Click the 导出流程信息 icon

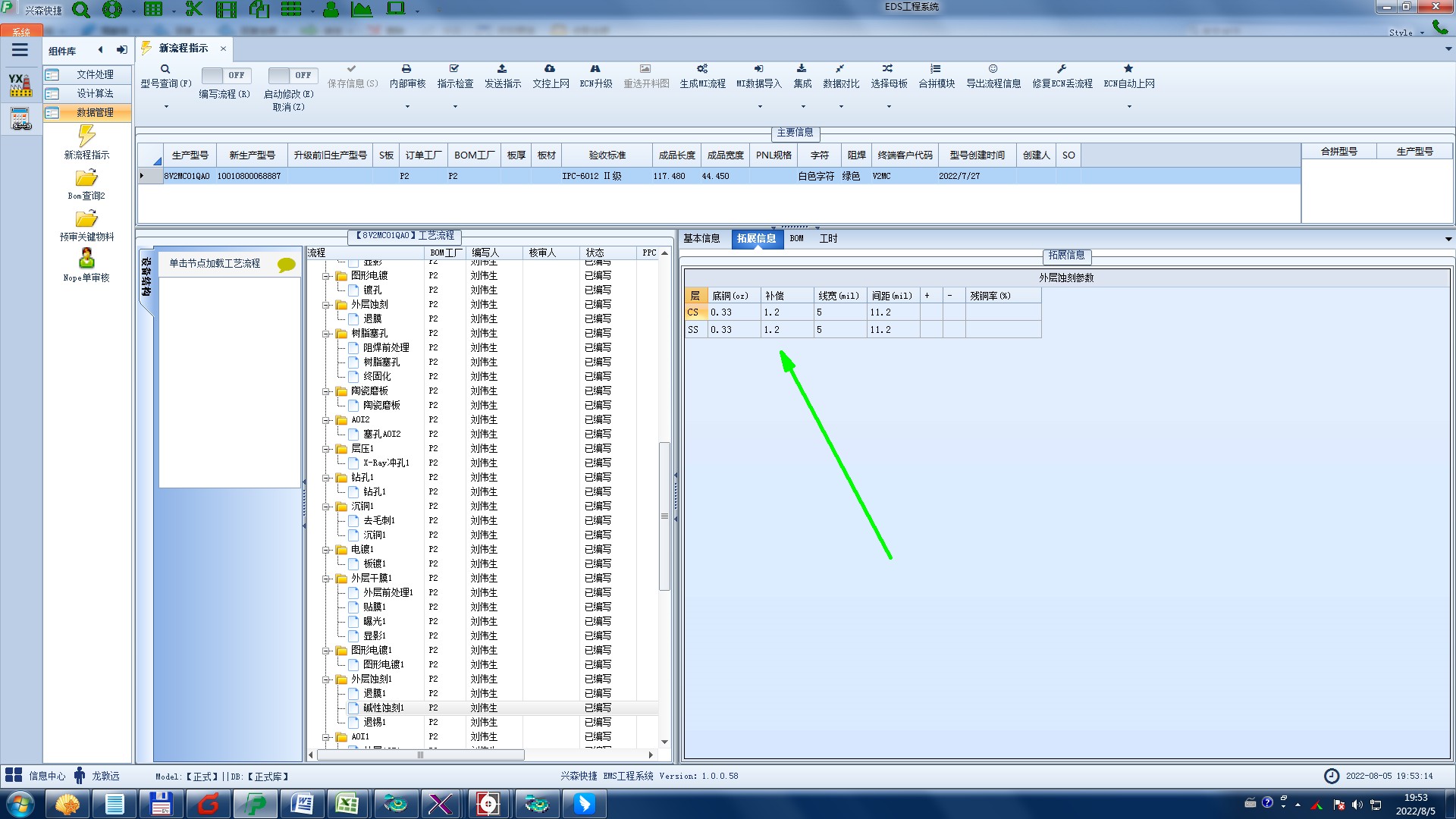(993, 69)
